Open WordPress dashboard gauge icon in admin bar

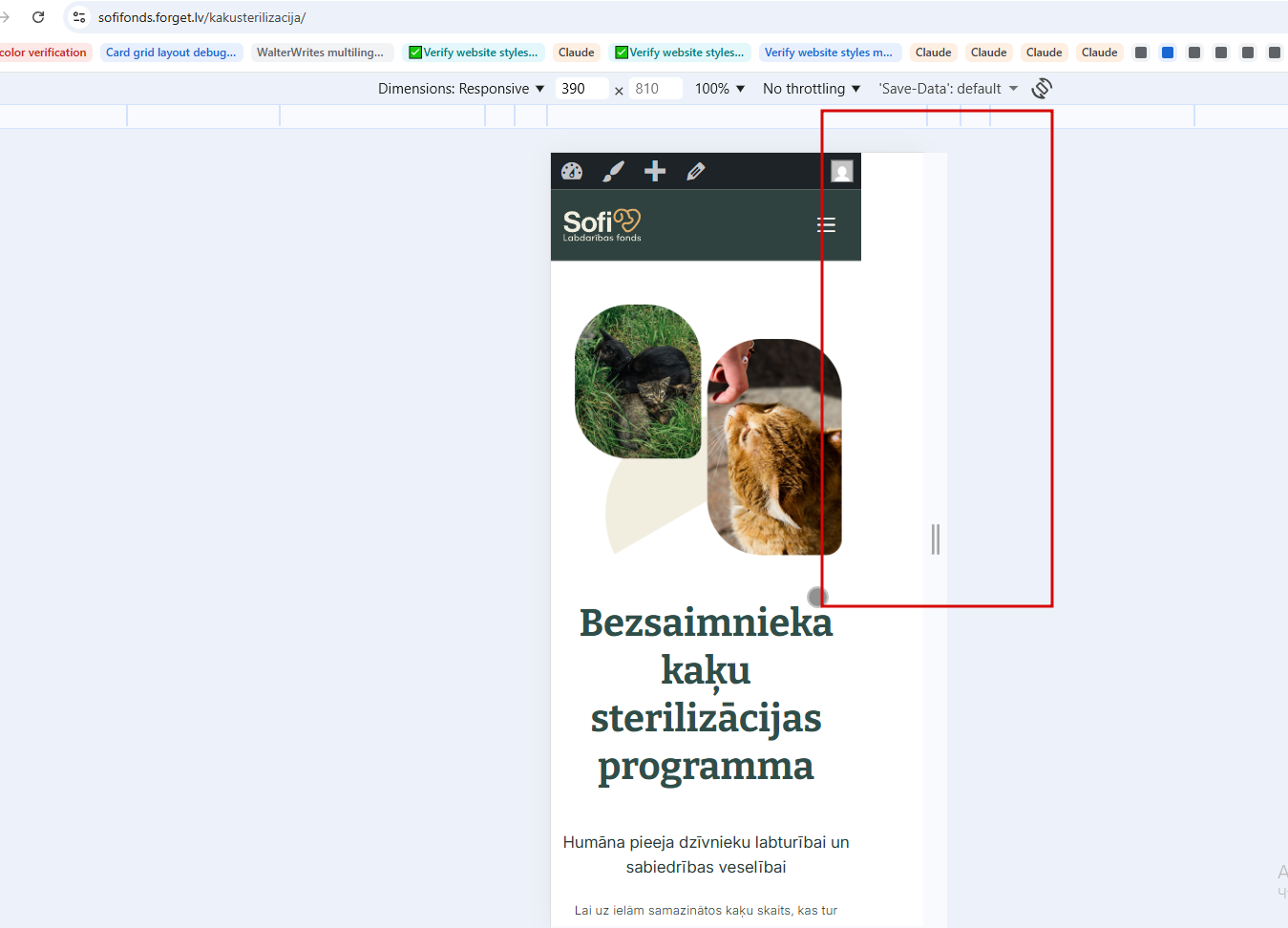pyautogui.click(x=572, y=172)
